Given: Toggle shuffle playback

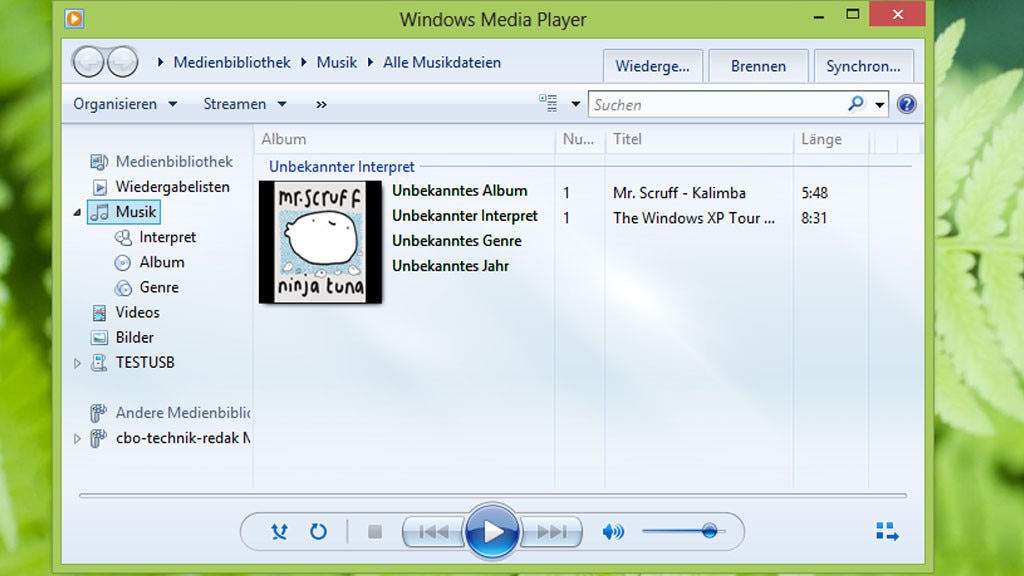Looking at the screenshot, I should (279, 531).
